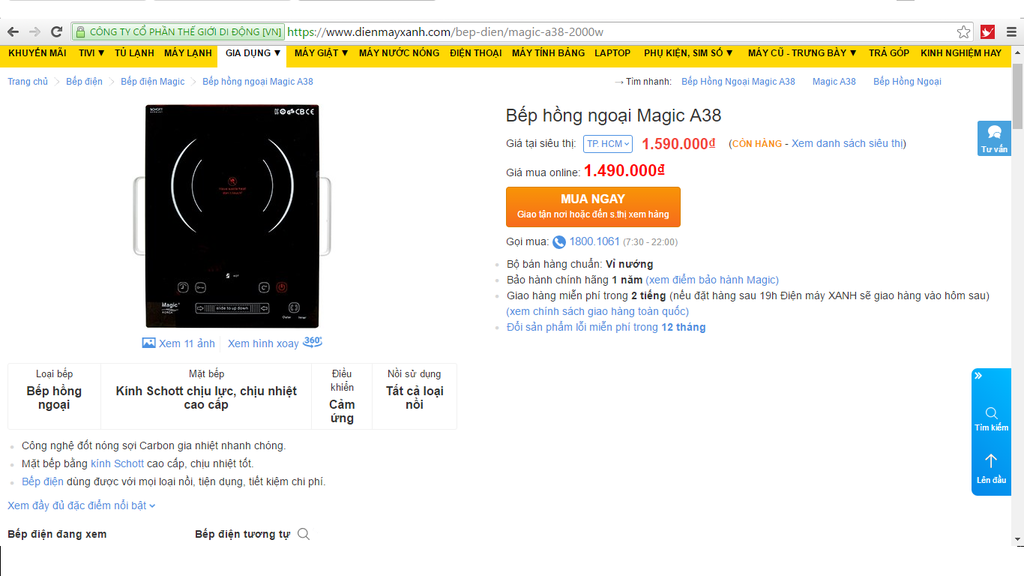This screenshot has height=576, width=1024.
Task: Open xem chính sách giao hàng toàn quốc
Action: click(x=598, y=311)
